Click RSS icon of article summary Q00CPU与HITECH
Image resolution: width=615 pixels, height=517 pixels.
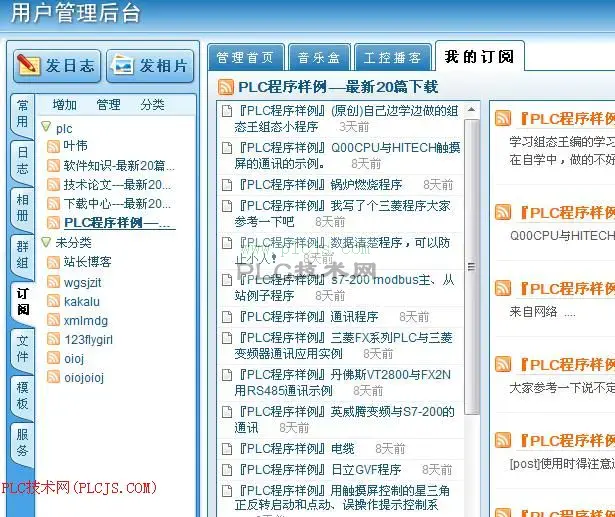click(503, 212)
